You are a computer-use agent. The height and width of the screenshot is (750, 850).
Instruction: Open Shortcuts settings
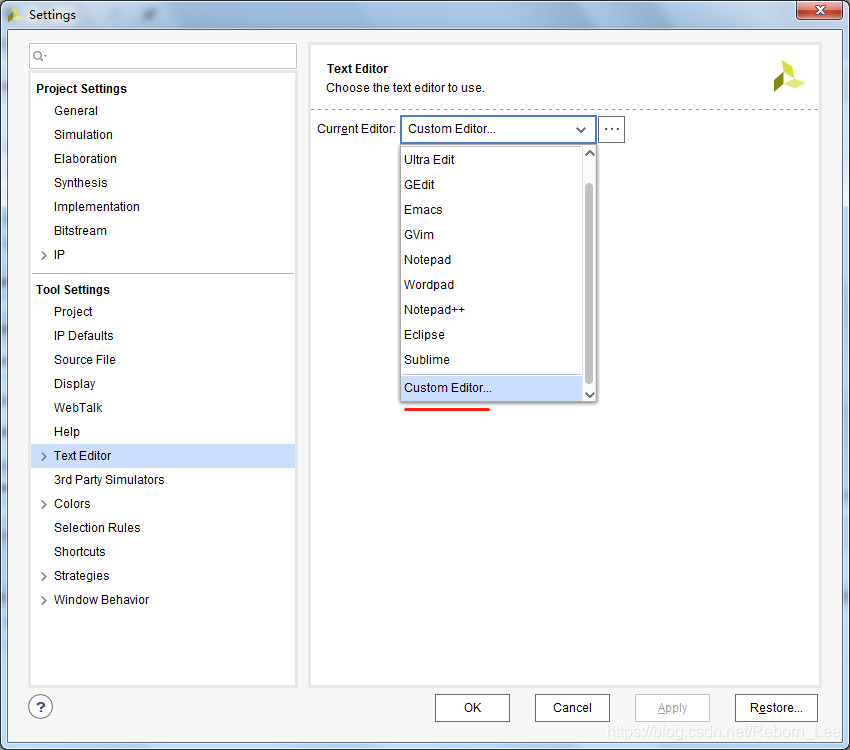(x=80, y=552)
